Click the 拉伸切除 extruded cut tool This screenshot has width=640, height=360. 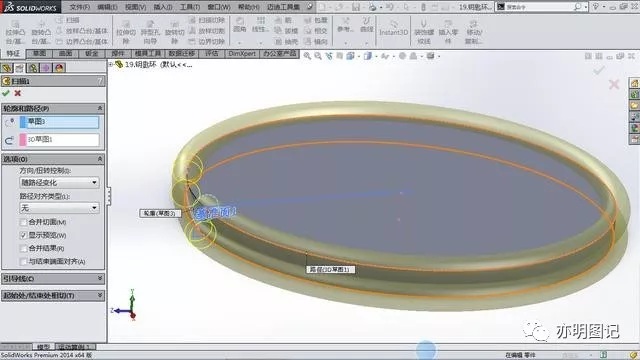(x=126, y=31)
